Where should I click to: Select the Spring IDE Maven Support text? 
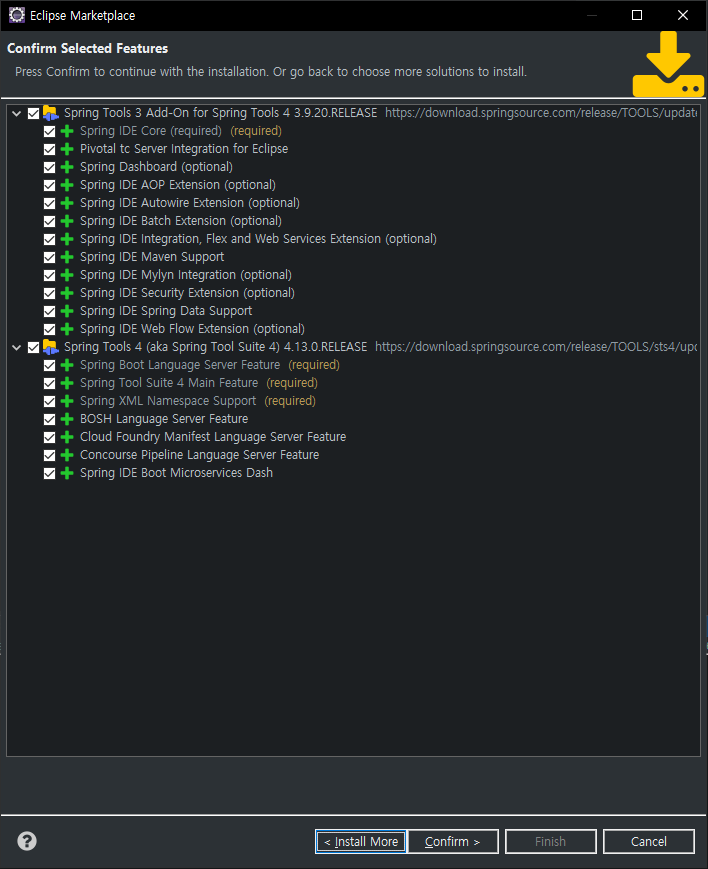(152, 257)
